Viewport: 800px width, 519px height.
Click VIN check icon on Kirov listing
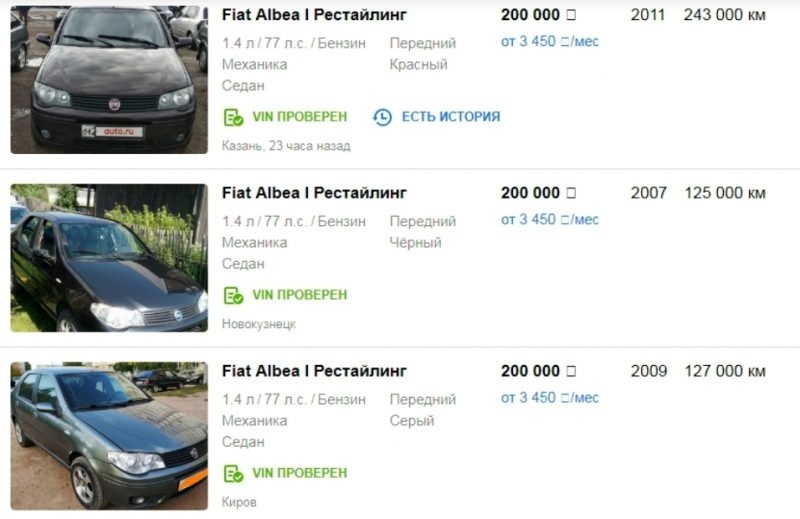(233, 474)
